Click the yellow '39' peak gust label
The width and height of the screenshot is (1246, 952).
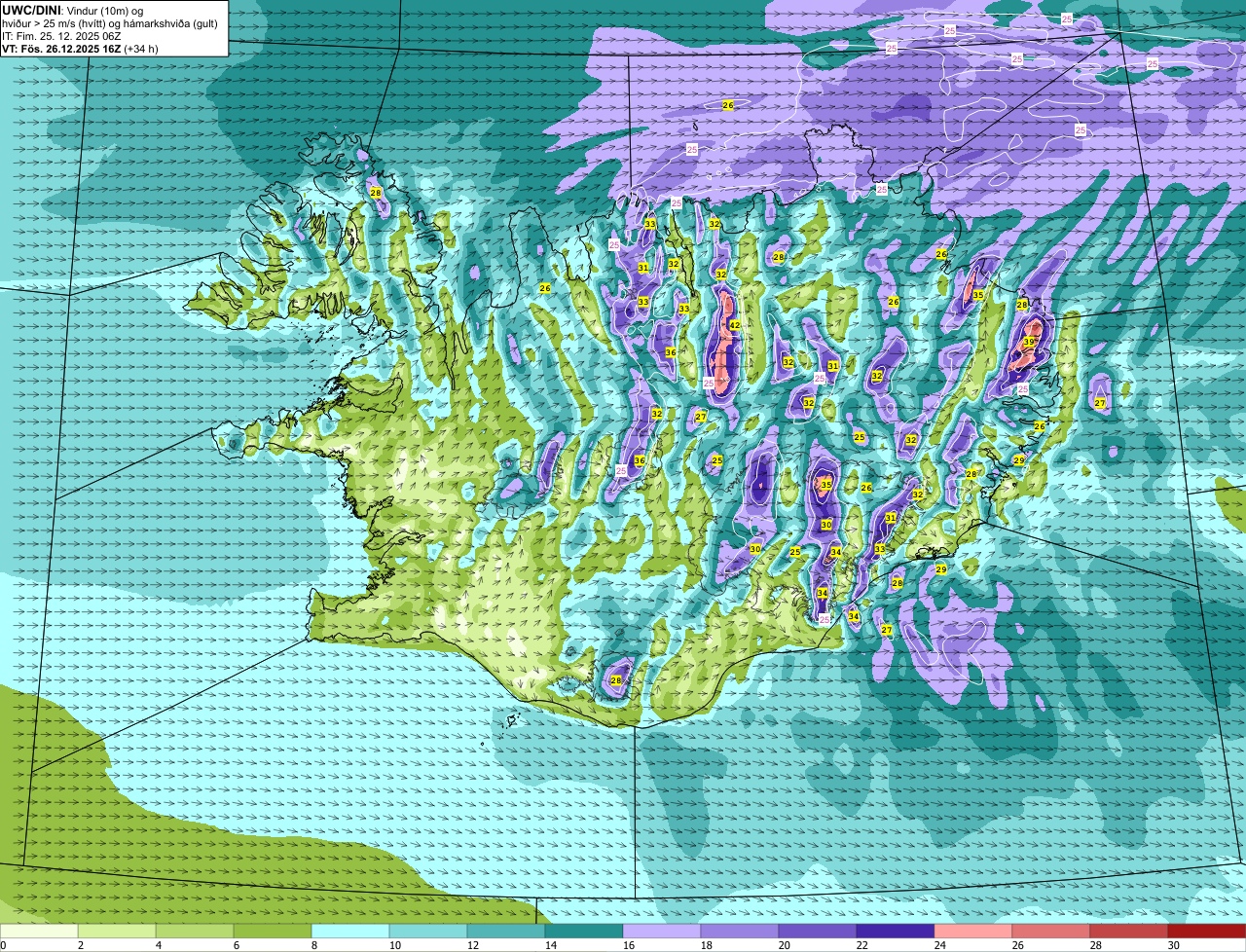pyautogui.click(x=1029, y=342)
